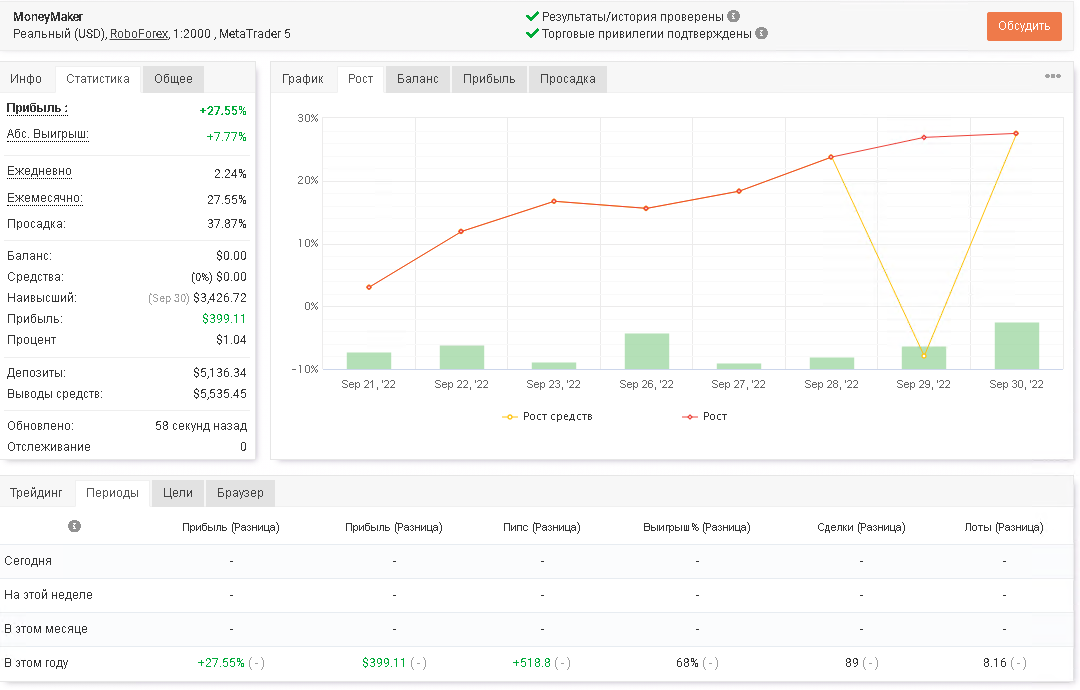The height and width of the screenshot is (690, 1080).
Task: Click the Абс. Выигрыш label
Action: pos(48,134)
